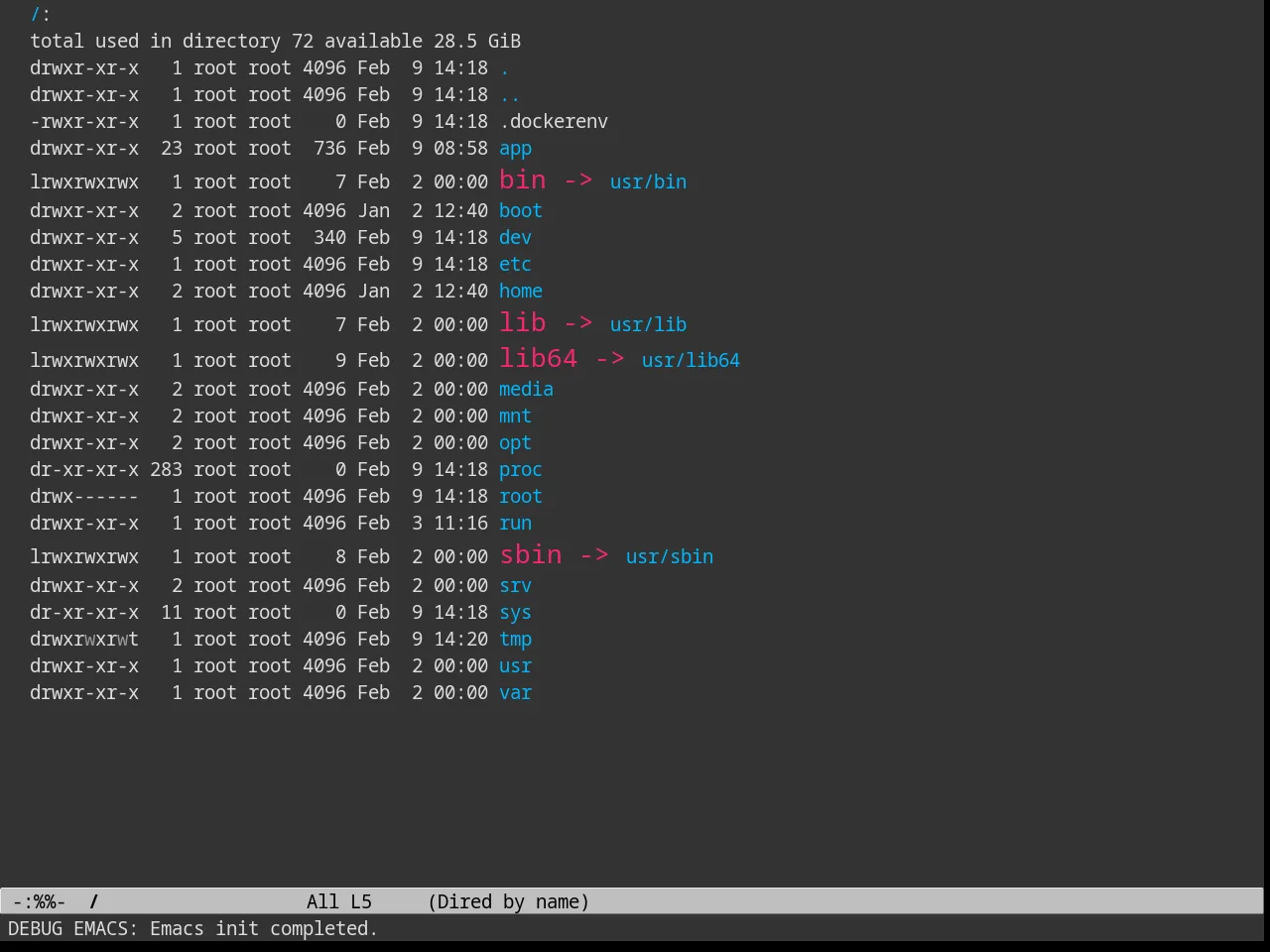
Task: Open the proc directory
Action: pyautogui.click(x=521, y=469)
